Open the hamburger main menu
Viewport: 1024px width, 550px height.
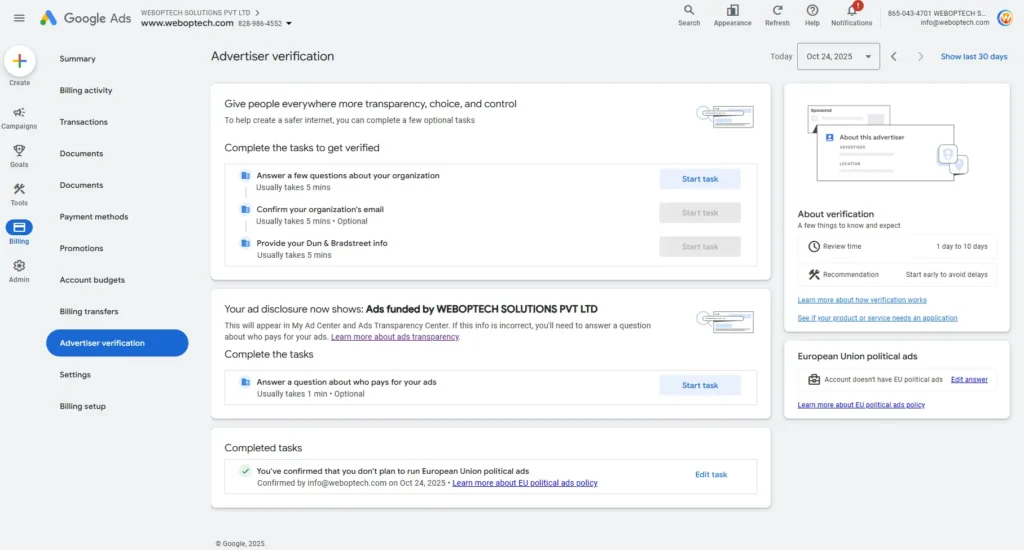[19, 18]
